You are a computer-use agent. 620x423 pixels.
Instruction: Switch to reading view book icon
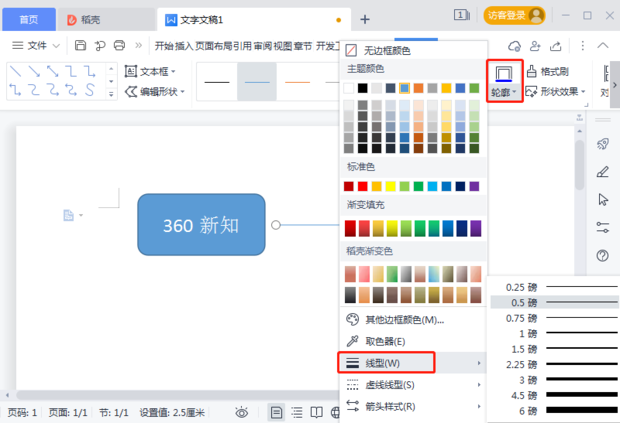pyautogui.click(x=316, y=413)
